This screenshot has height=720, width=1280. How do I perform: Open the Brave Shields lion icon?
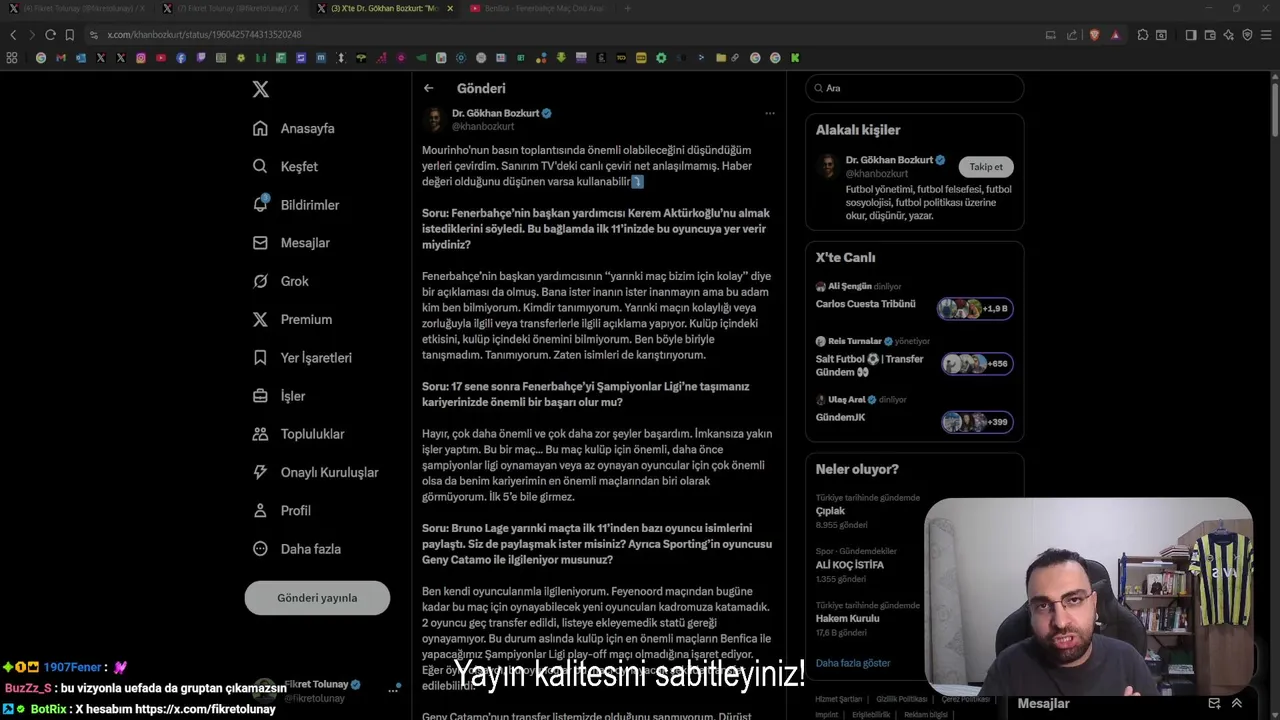[1094, 34]
